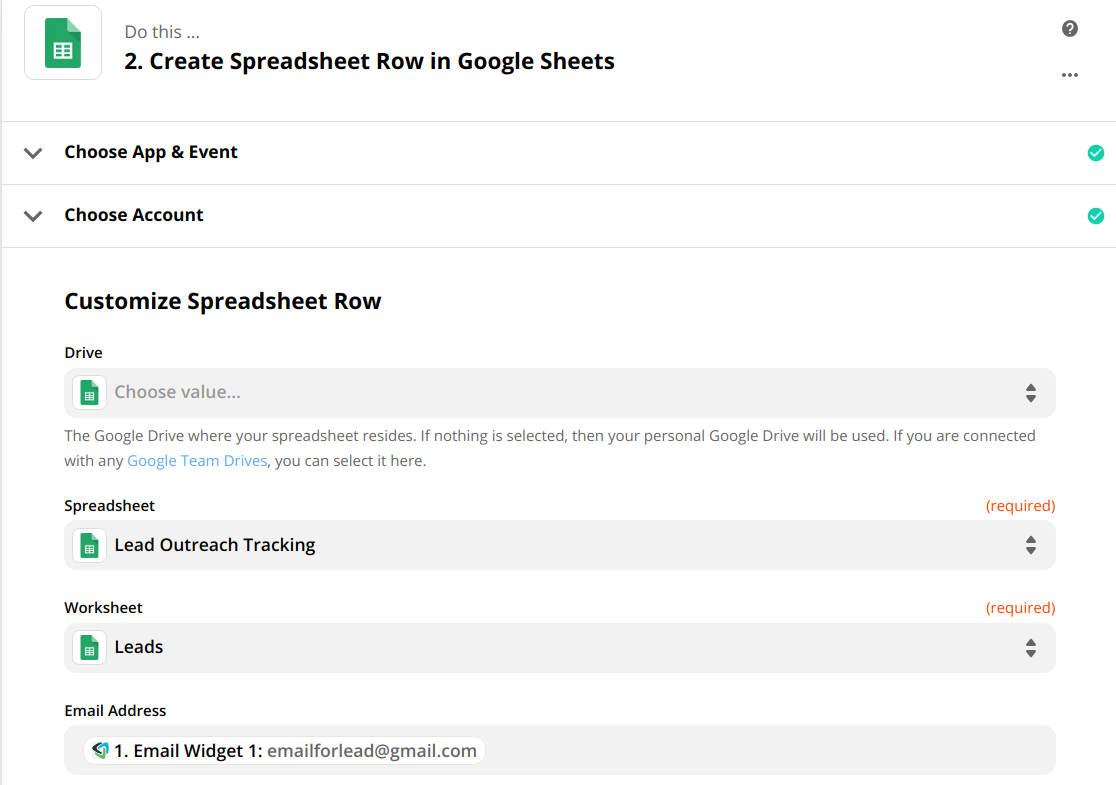Expand the Choose Account section chevron
This screenshot has width=1116, height=785.
33,216
